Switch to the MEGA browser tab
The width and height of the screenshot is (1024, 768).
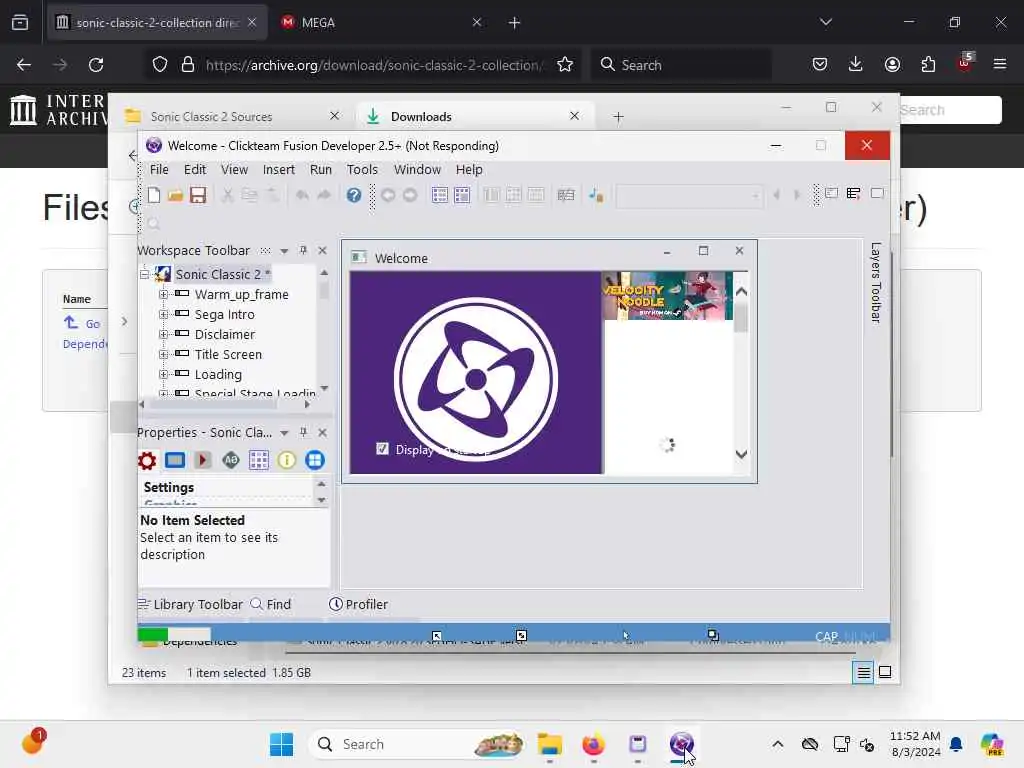[382, 22]
